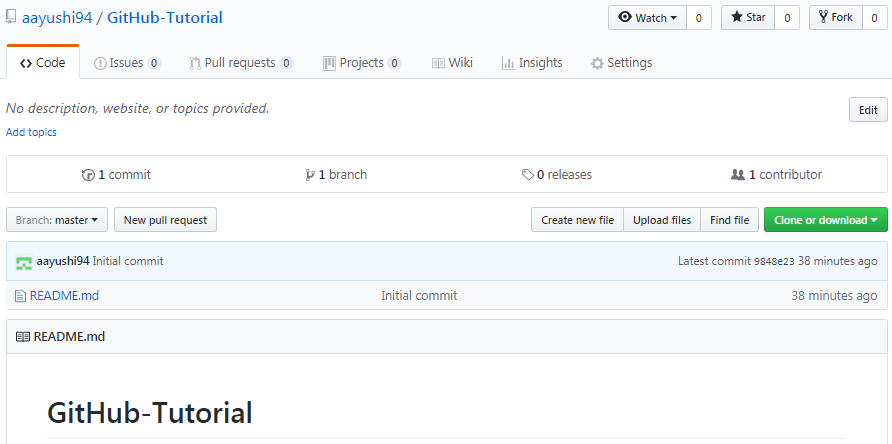This screenshot has height=444, width=892.
Task: Star the repository with the Star button
Action: point(748,18)
